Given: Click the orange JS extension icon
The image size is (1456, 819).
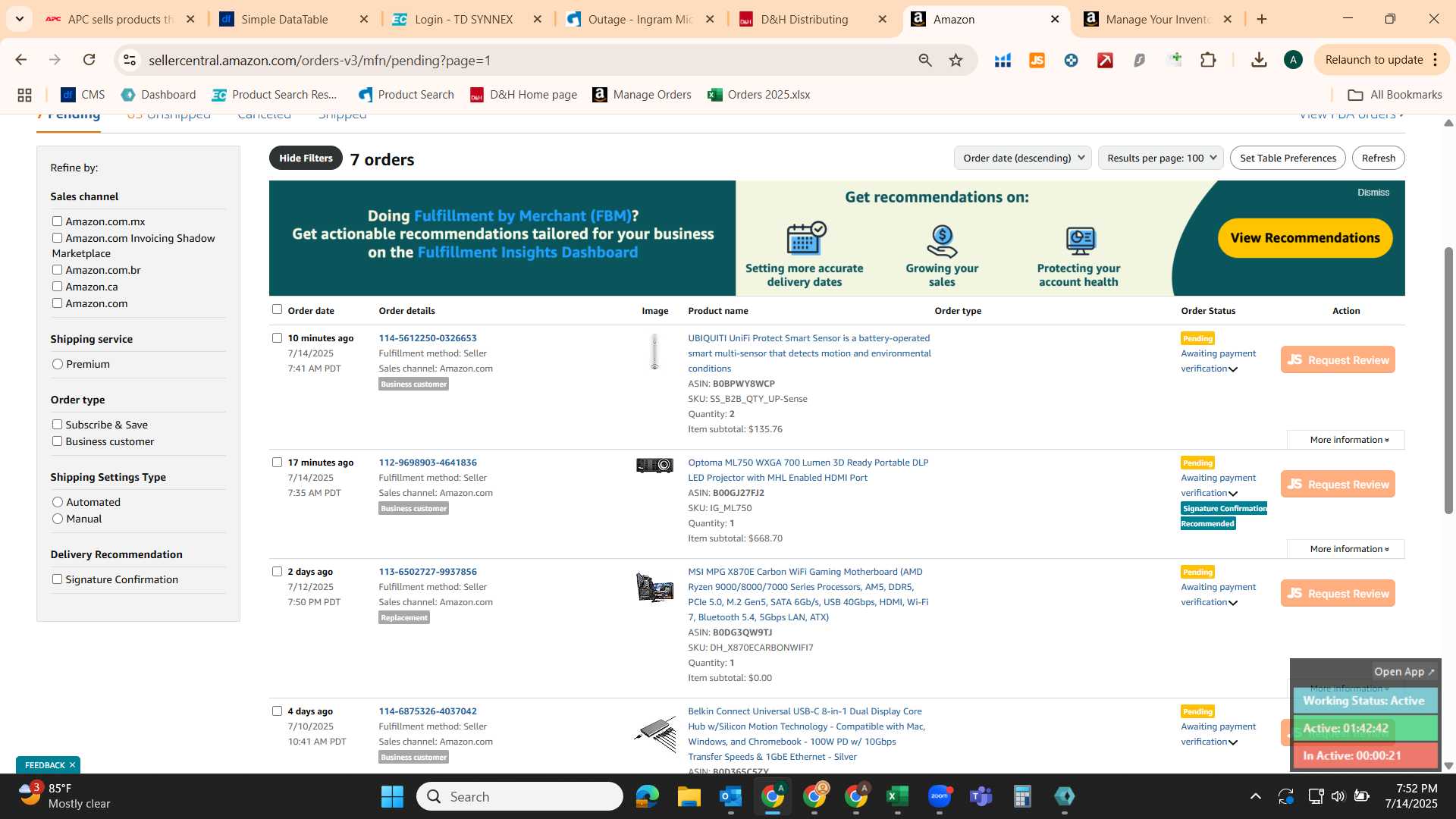Looking at the screenshot, I should coord(1037,60).
